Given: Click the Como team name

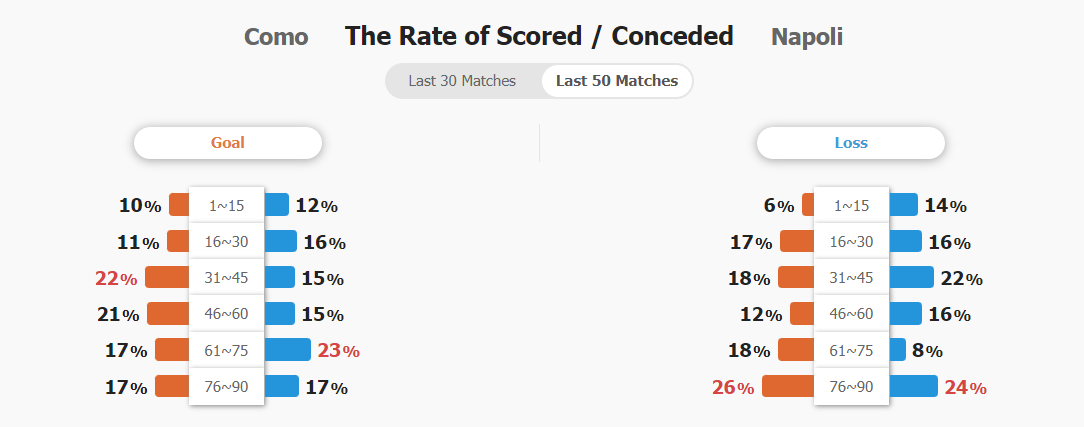Looking at the screenshot, I should coord(276,37).
